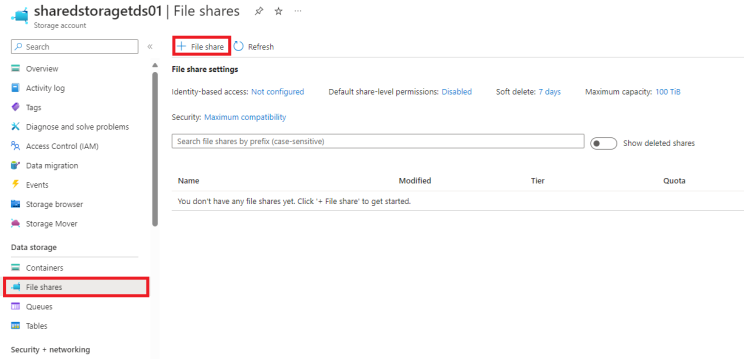Image resolution: width=745 pixels, height=360 pixels.
Task: Open Soft delete 7 days link
Action: click(x=549, y=92)
